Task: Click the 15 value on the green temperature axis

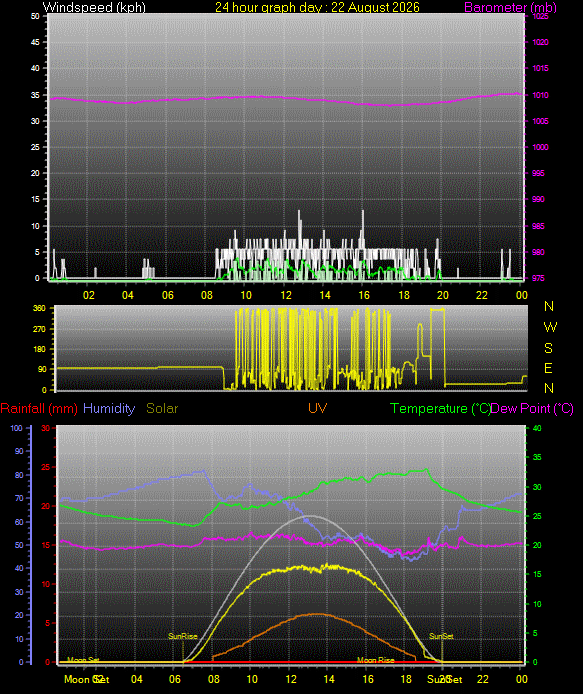Action: pyautogui.click(x=537, y=574)
